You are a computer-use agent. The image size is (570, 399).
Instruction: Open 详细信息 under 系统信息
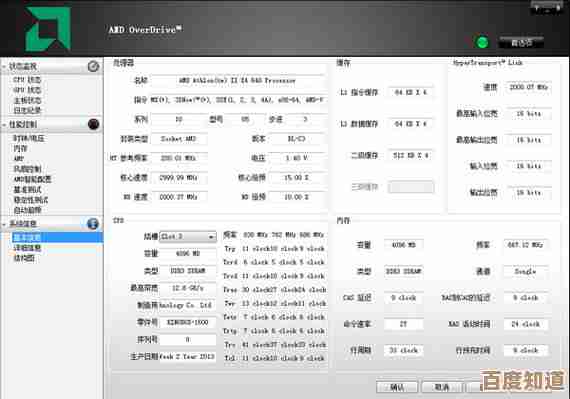click(27, 248)
